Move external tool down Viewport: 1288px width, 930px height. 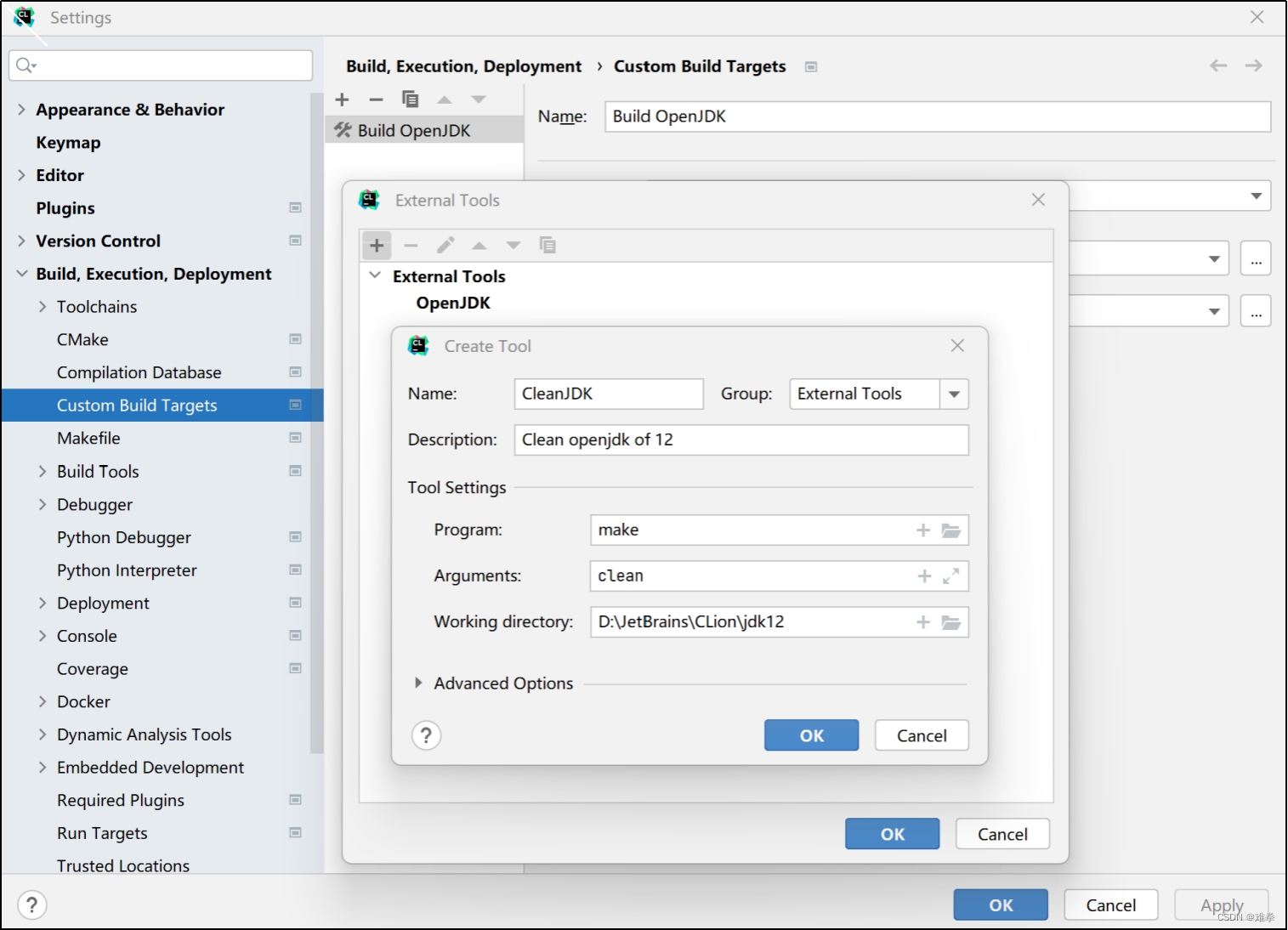(x=513, y=246)
